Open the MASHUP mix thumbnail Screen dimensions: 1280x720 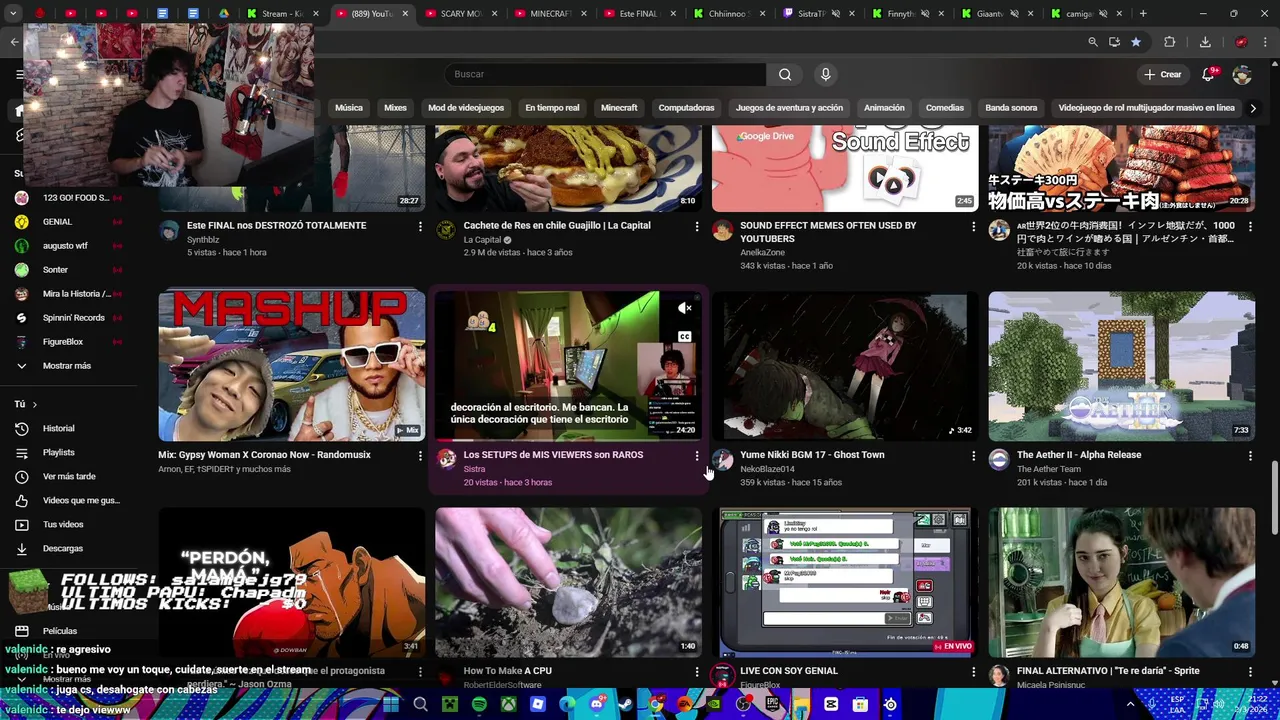tap(292, 366)
